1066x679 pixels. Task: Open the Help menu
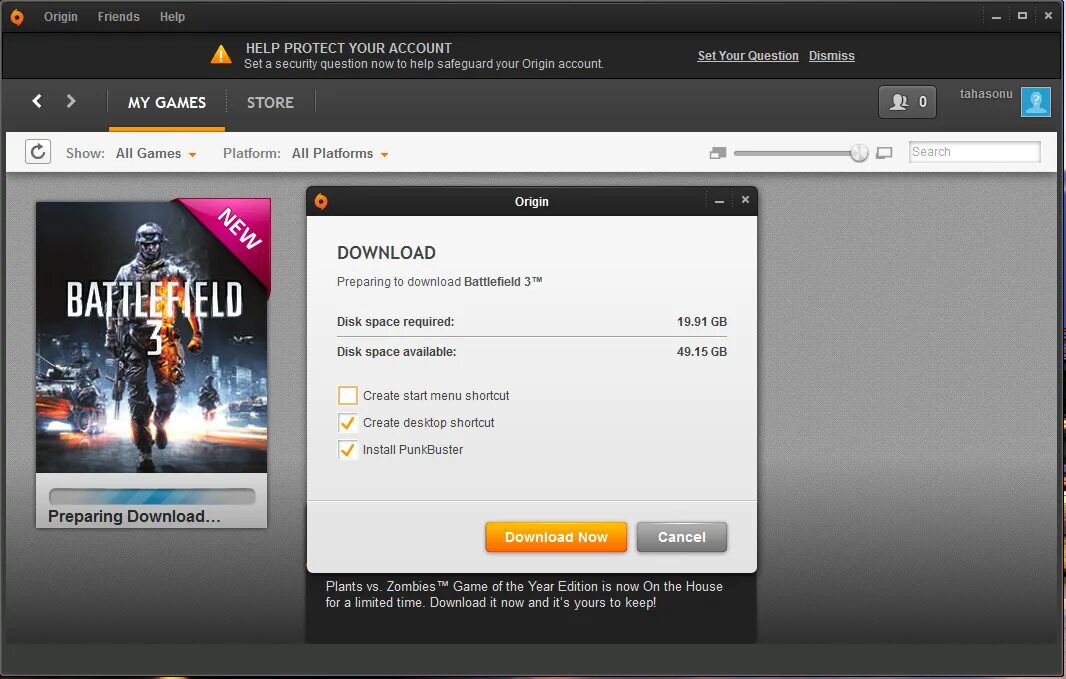[x=172, y=16]
